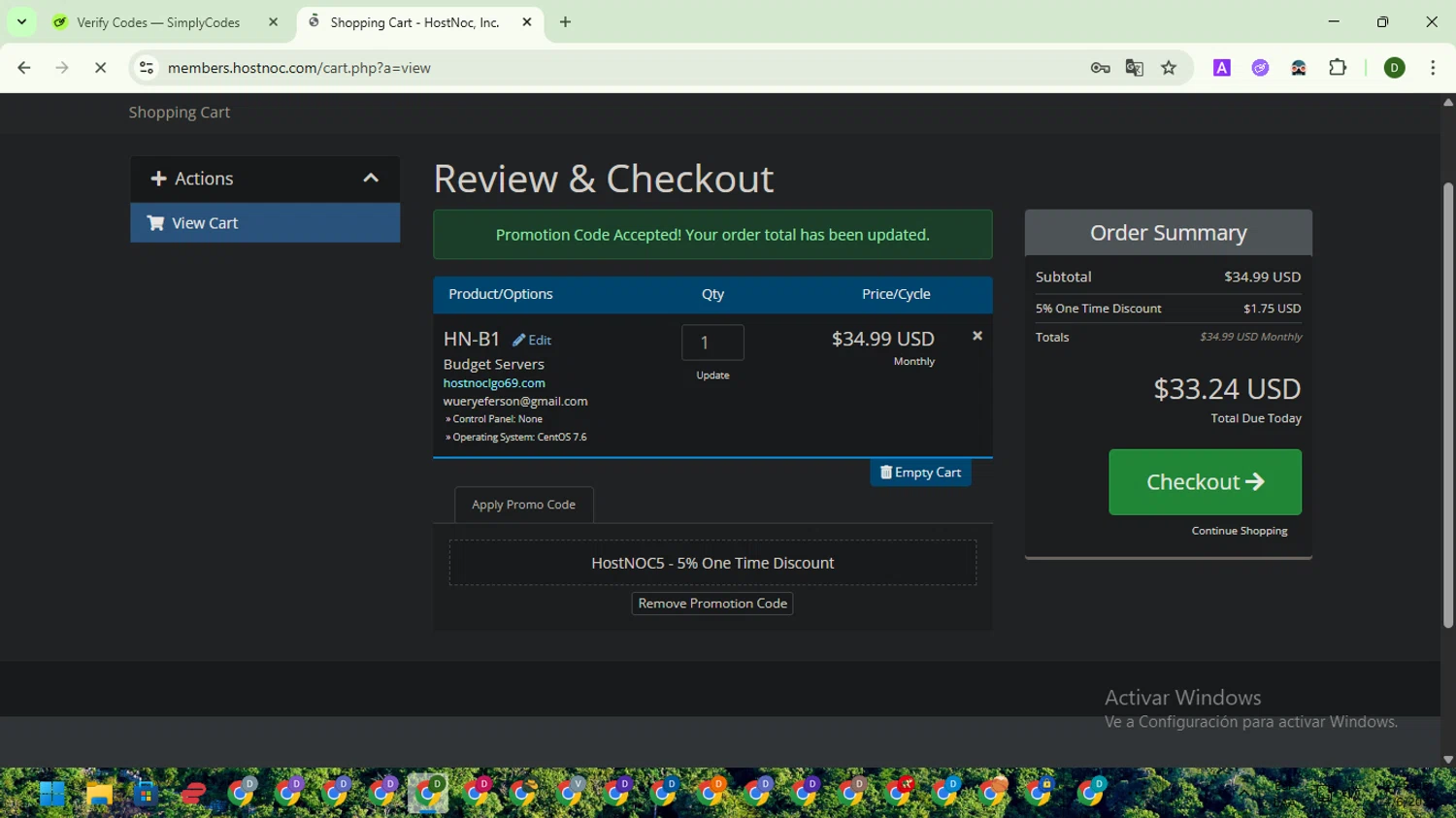
Task: Close the Verify Codes tab
Action: (x=273, y=21)
